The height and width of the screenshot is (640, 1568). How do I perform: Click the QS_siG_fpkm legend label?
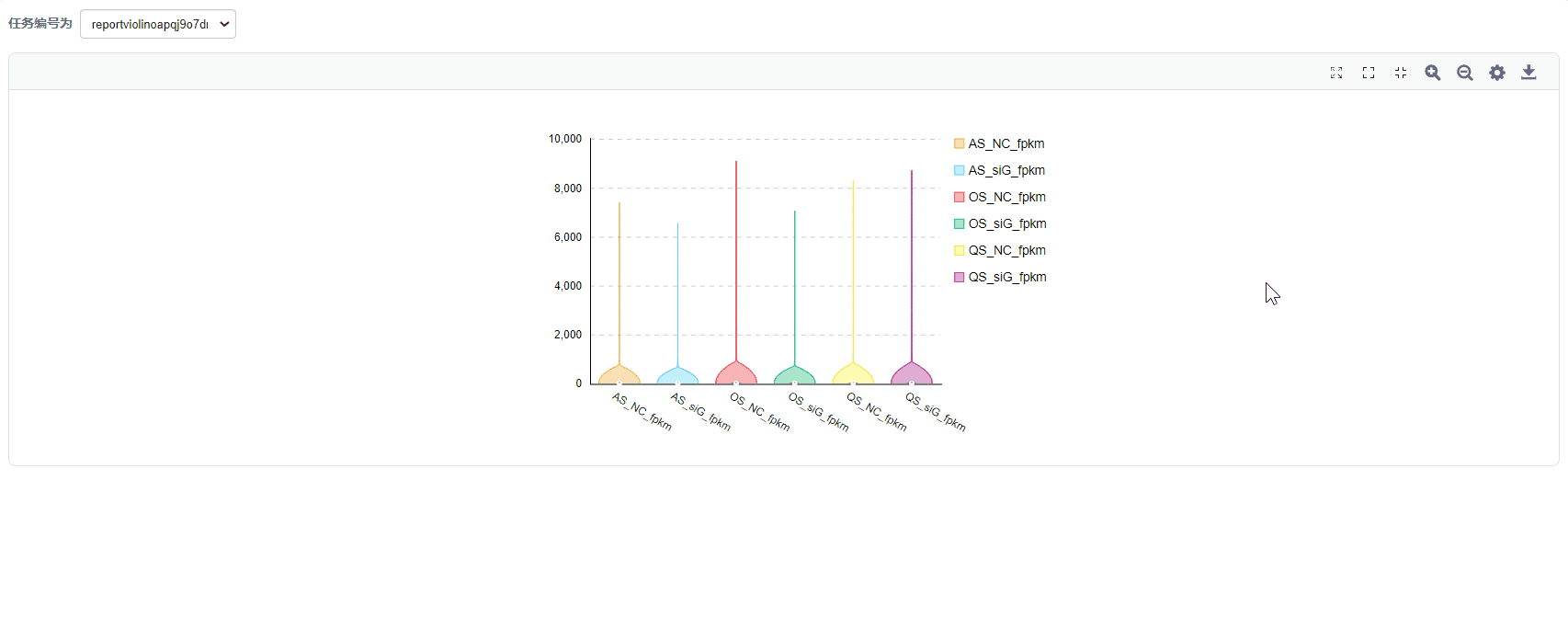[x=1007, y=277]
